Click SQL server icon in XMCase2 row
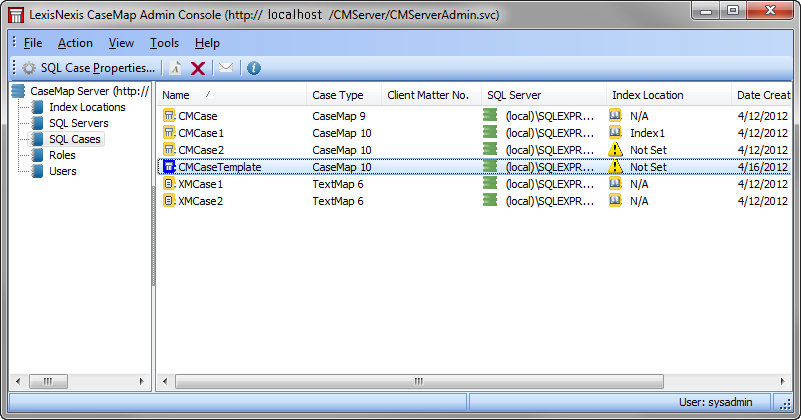 (x=490, y=200)
